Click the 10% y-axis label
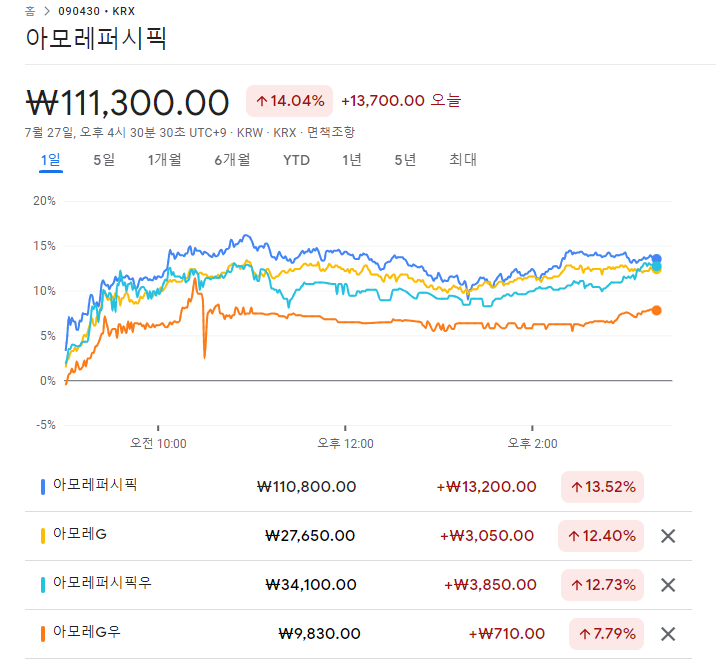Image resolution: width=716 pixels, height=659 pixels. (44, 291)
